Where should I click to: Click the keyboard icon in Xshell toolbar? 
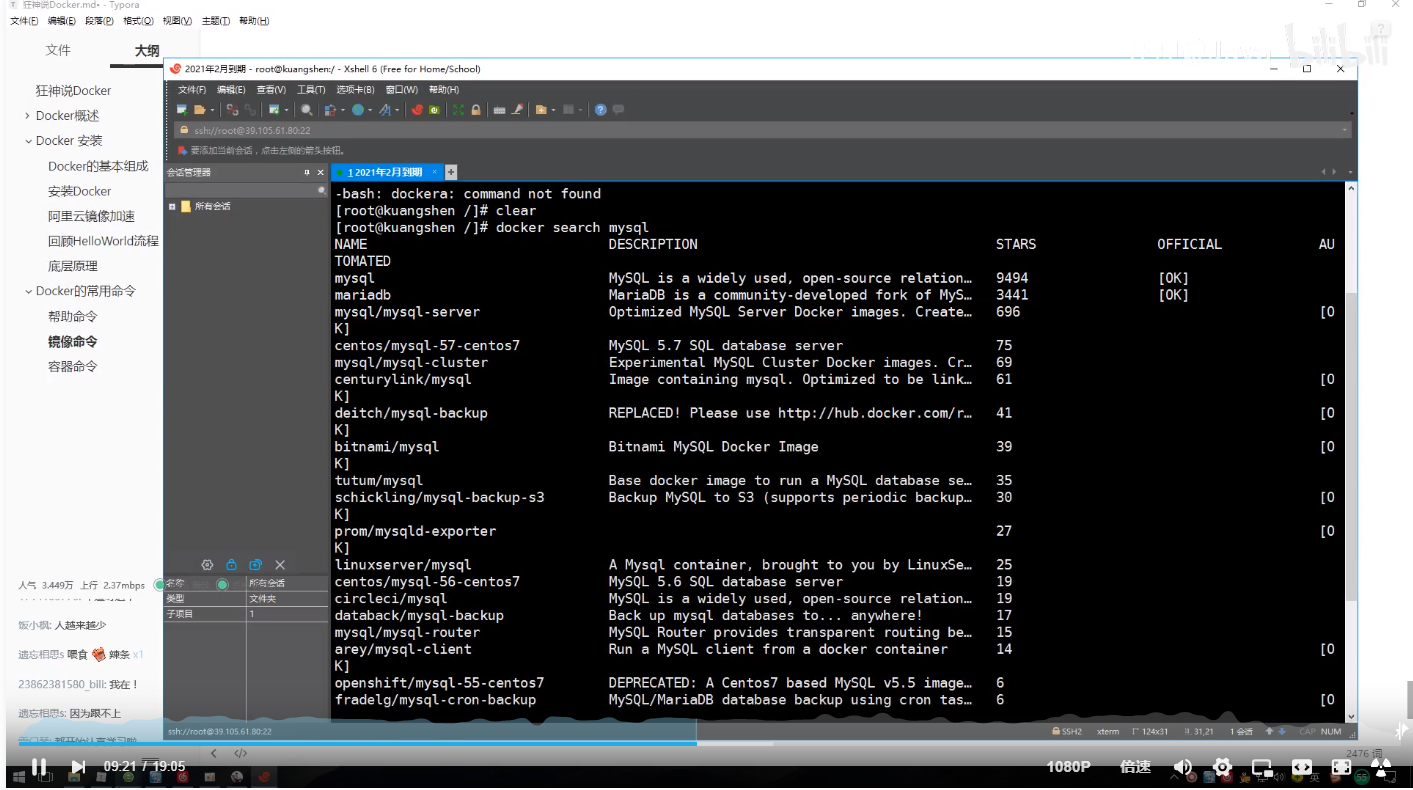[x=499, y=110]
